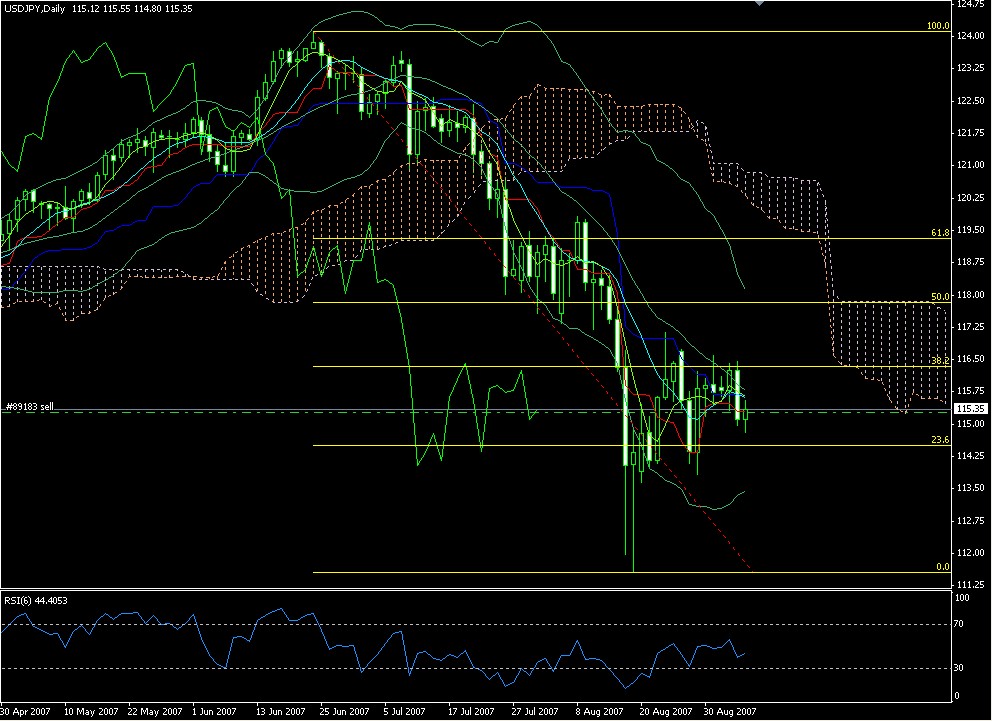Click 116.50 on the price scale
This screenshot has width=993, height=721.
pyautogui.click(x=970, y=359)
